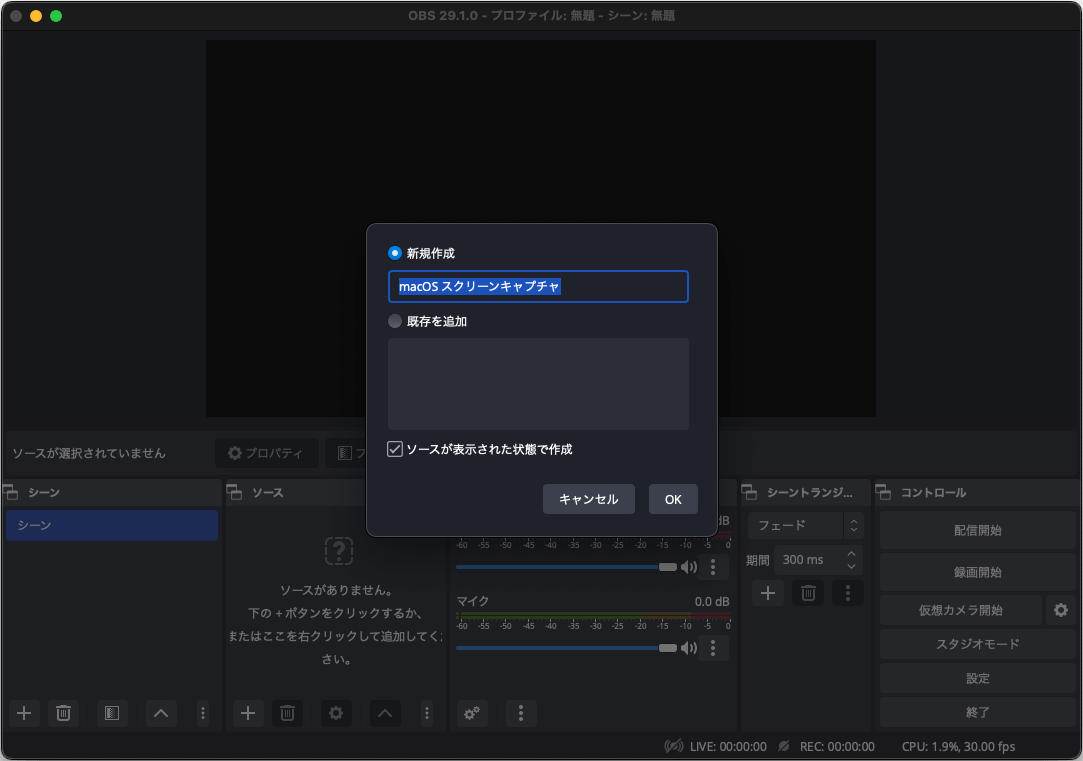Add a transition with plus icon
1083x761 pixels.
tap(767, 593)
